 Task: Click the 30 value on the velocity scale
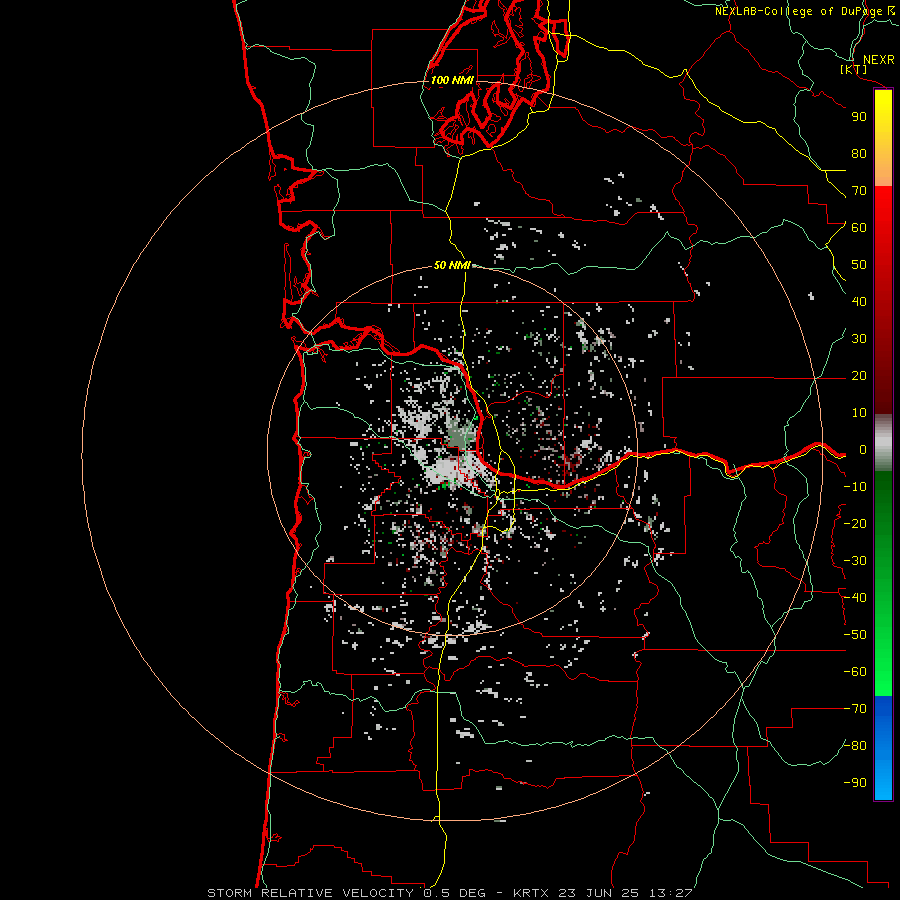click(859, 339)
